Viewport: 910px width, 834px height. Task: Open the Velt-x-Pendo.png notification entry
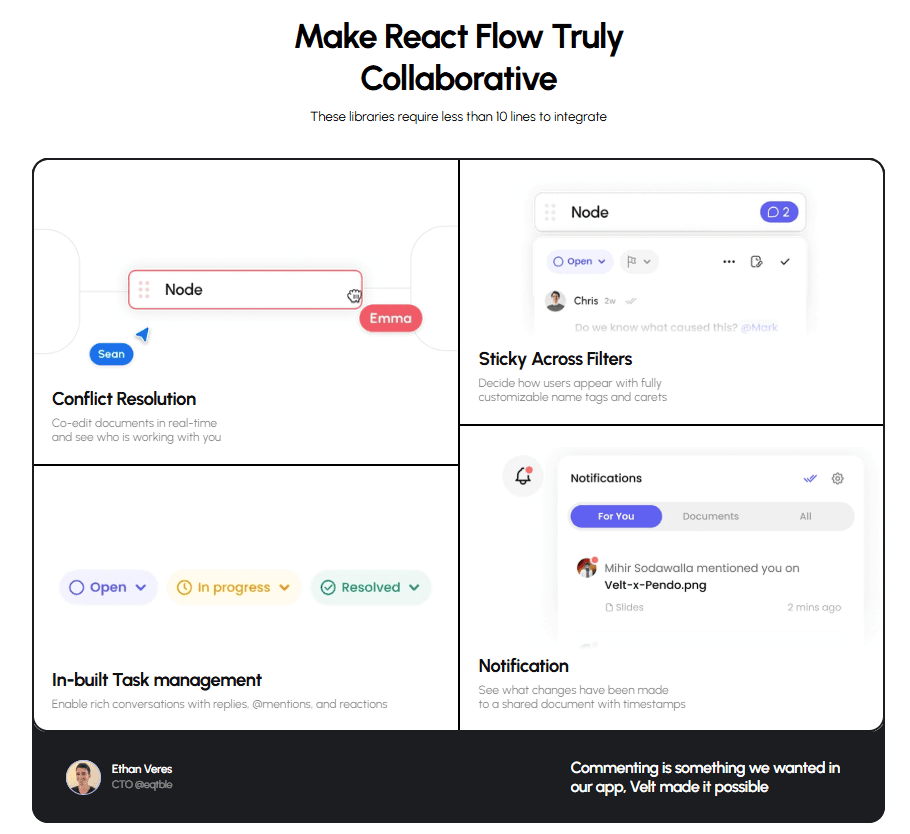655,585
